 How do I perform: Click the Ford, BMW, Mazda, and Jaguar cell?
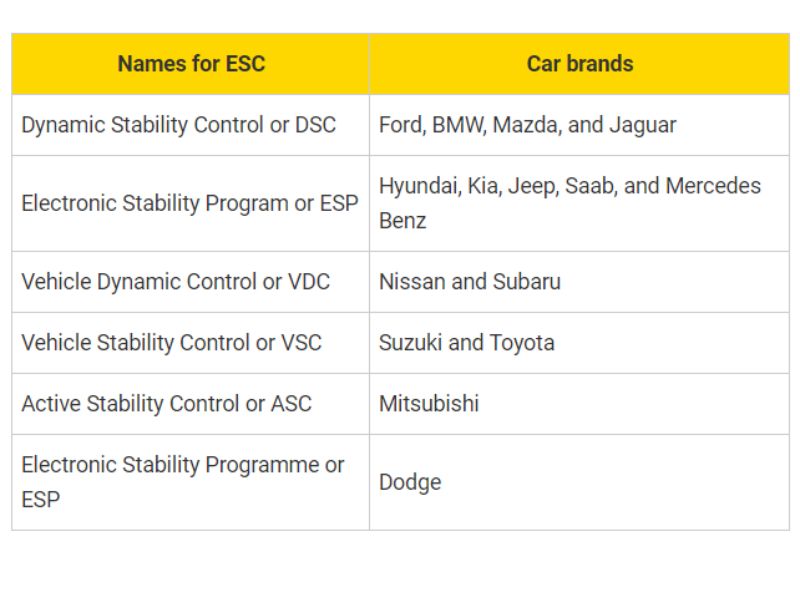click(527, 125)
